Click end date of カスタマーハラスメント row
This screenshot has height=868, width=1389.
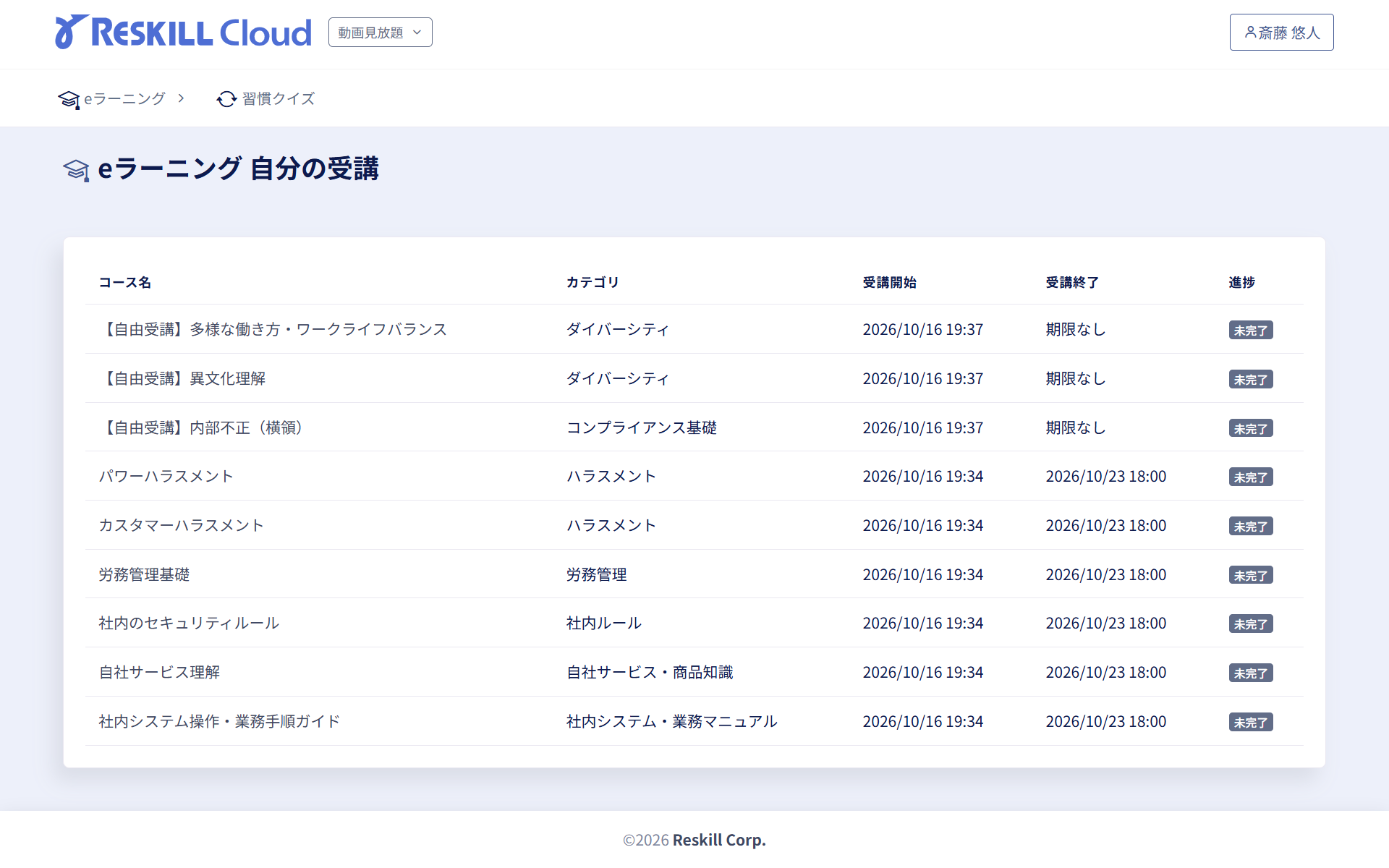1106,525
